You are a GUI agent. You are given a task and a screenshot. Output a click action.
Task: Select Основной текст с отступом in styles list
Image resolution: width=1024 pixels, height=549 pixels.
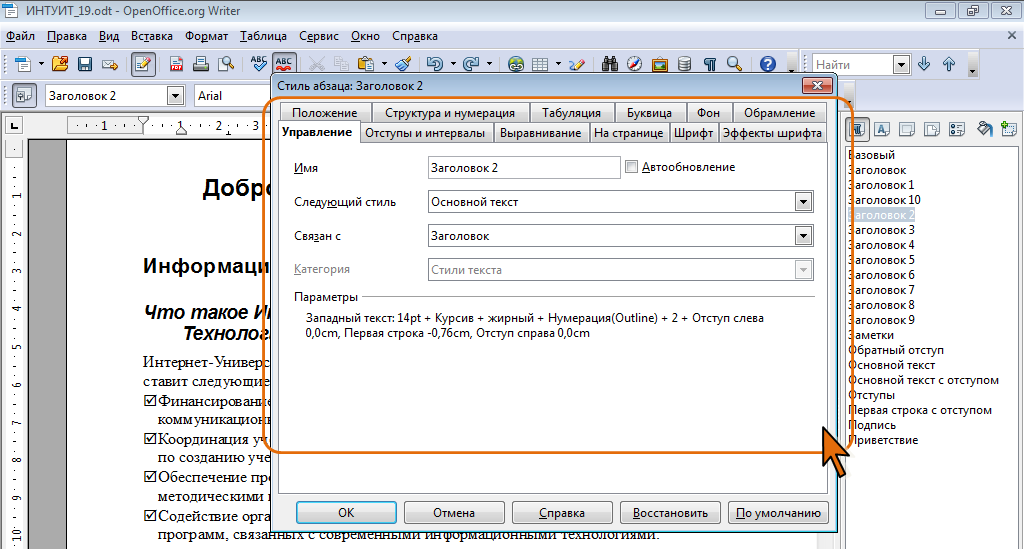click(923, 380)
